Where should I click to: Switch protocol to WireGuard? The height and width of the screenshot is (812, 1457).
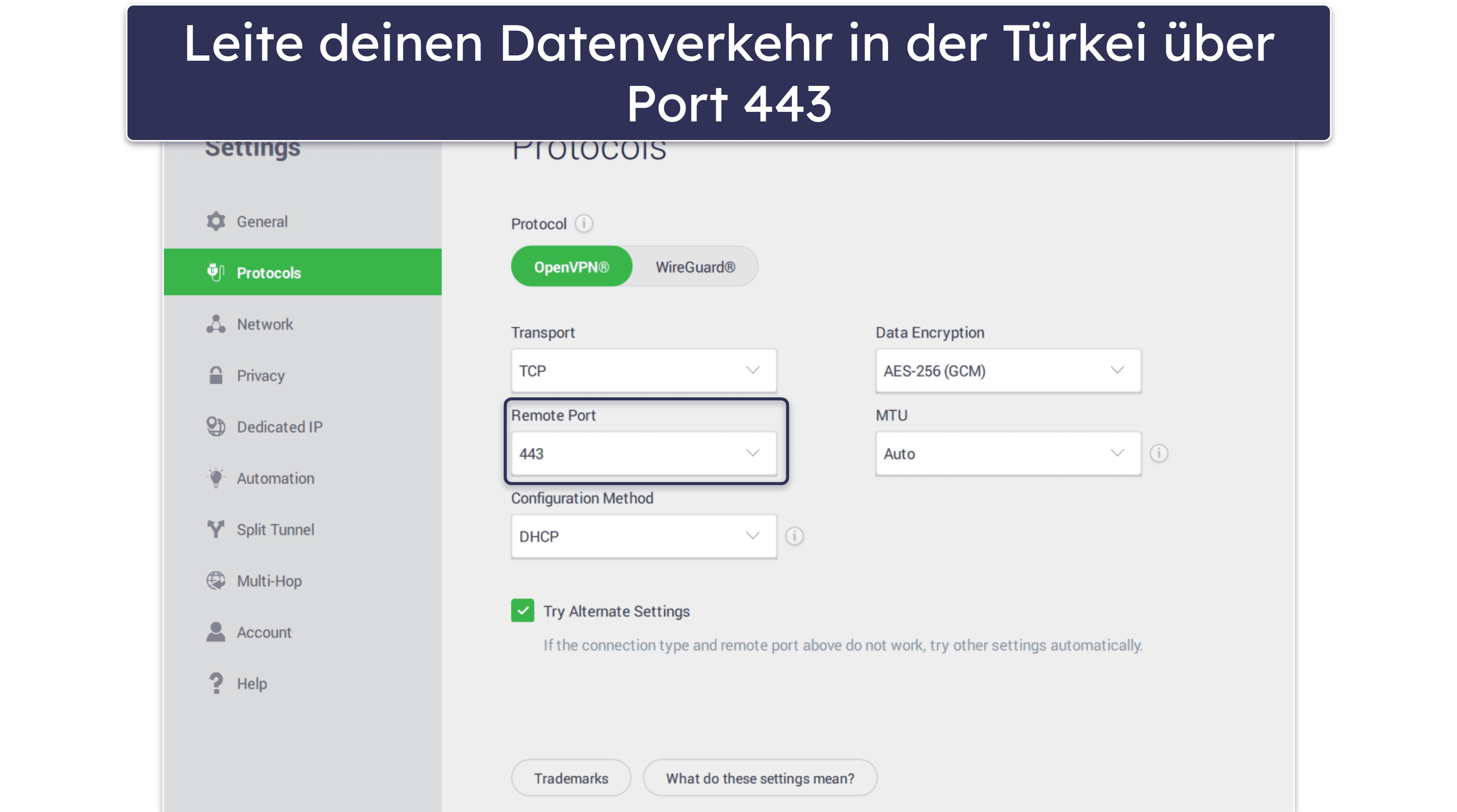[x=695, y=266]
